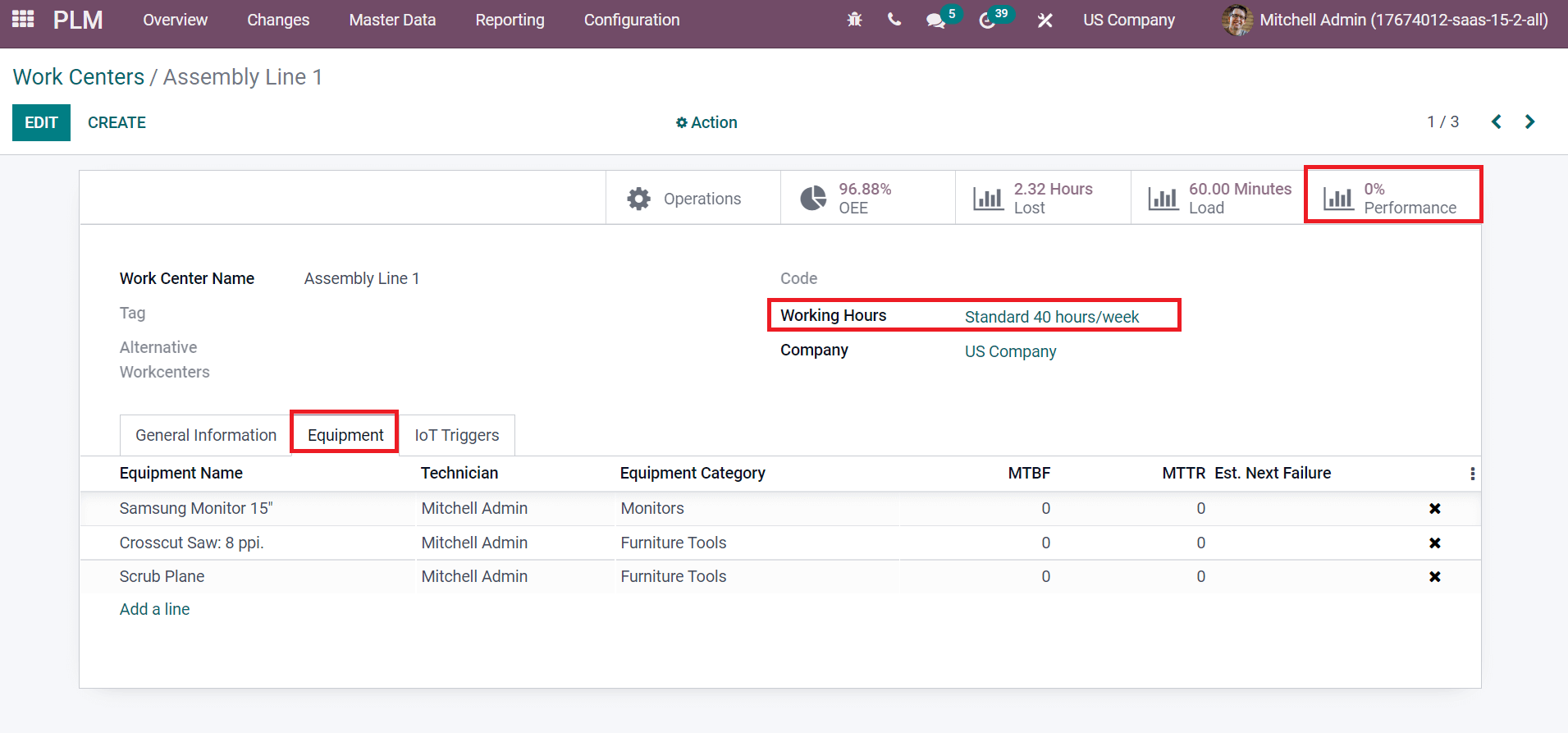The height and width of the screenshot is (733, 1568).
Task: Click the Studio wrench tools icon
Action: click(1045, 21)
